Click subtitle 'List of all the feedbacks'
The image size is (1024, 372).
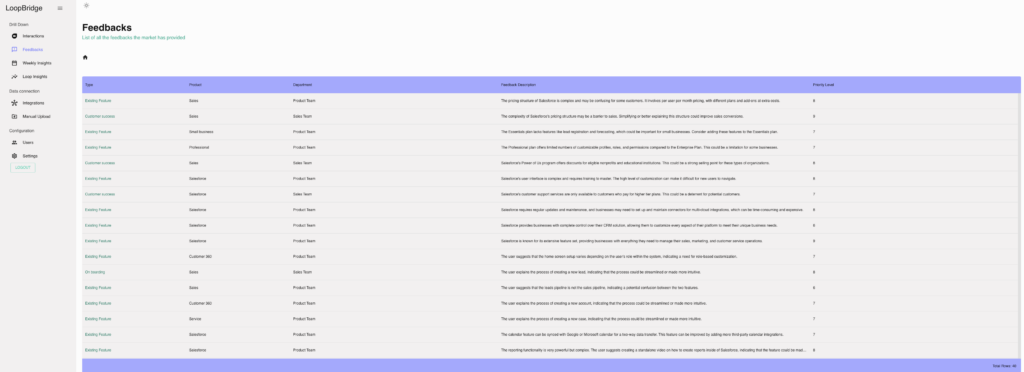point(133,38)
